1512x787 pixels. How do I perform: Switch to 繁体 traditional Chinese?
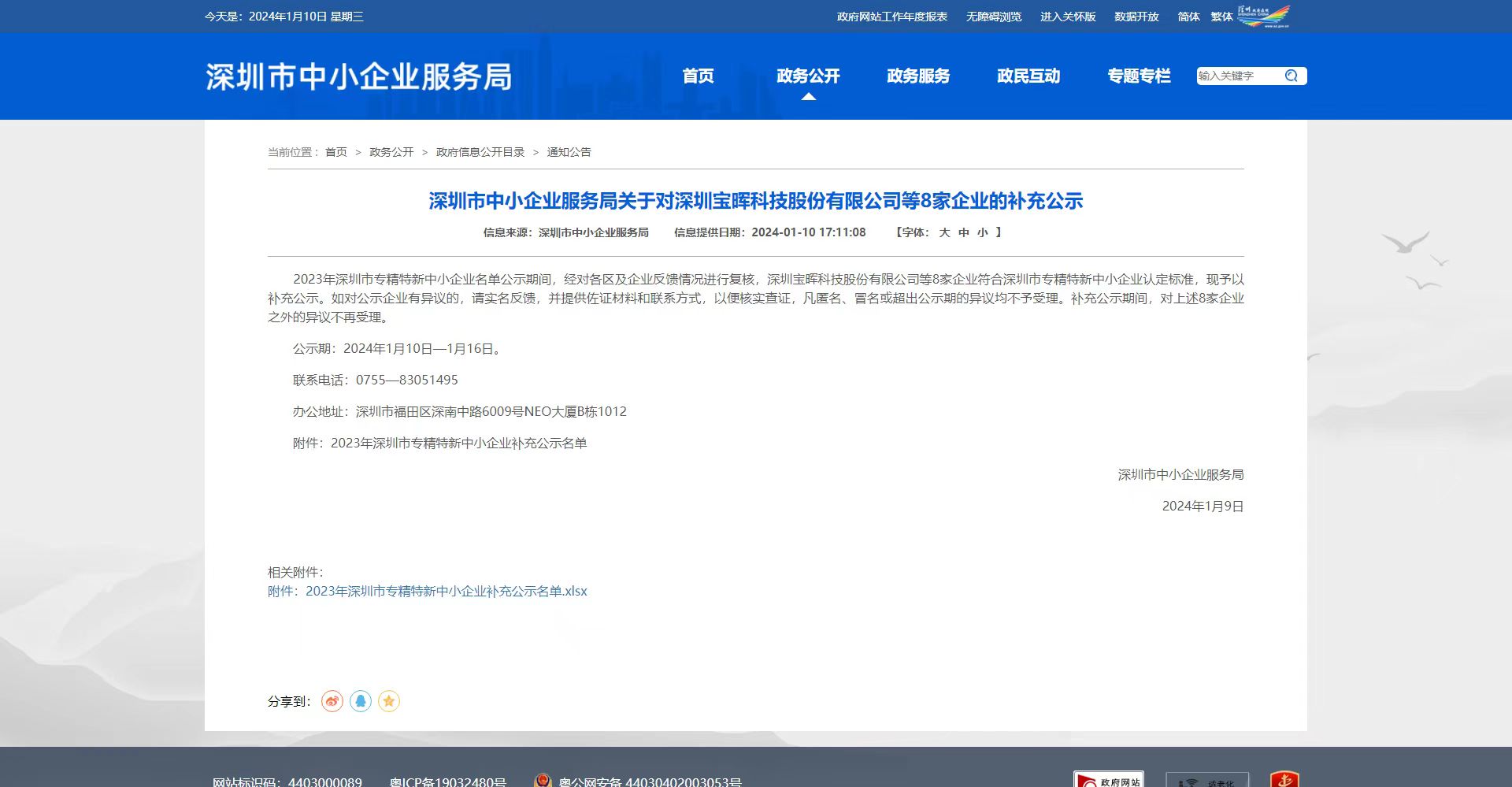tap(1221, 17)
